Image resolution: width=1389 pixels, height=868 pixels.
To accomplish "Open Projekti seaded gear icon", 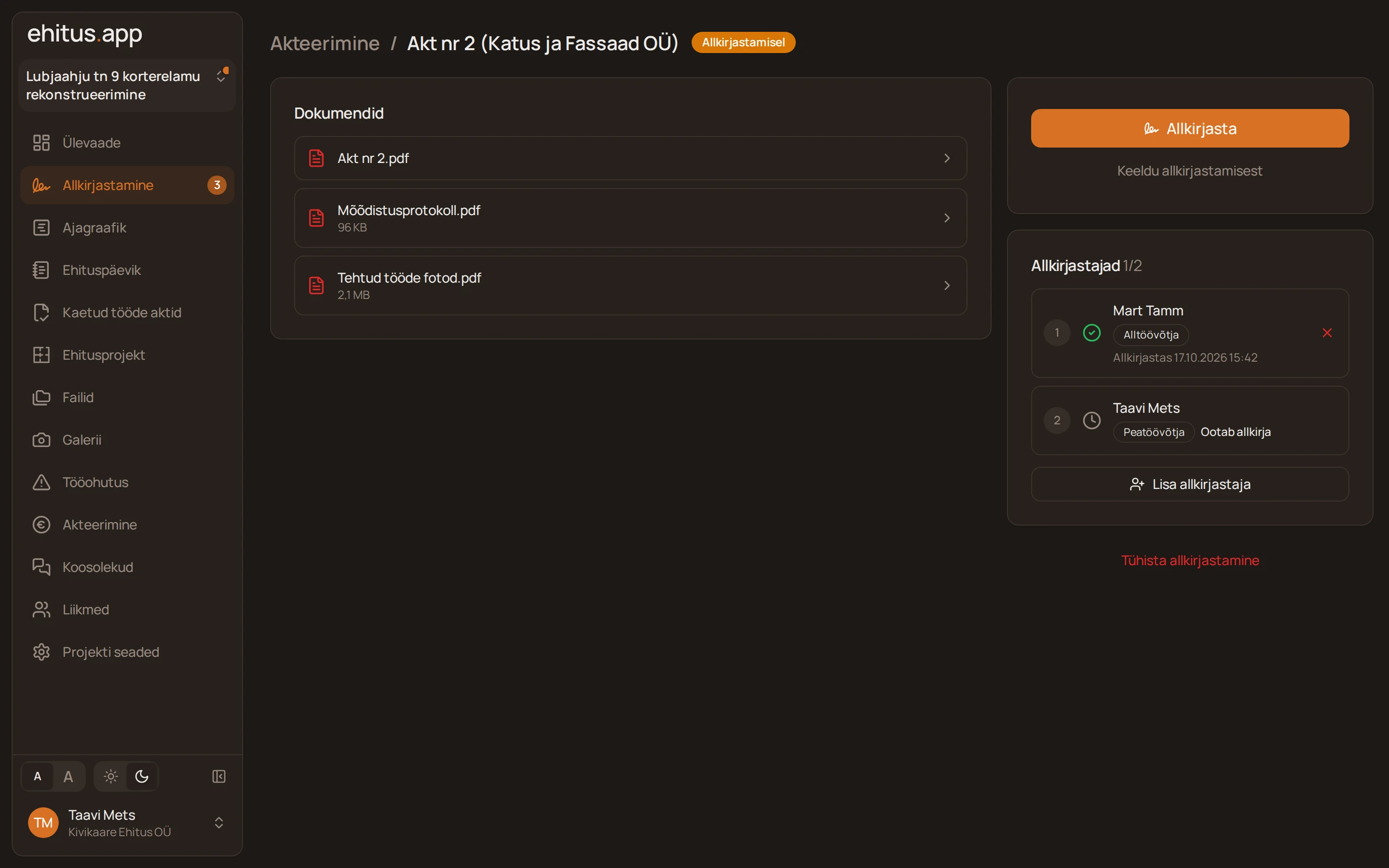I will pyautogui.click(x=41, y=652).
